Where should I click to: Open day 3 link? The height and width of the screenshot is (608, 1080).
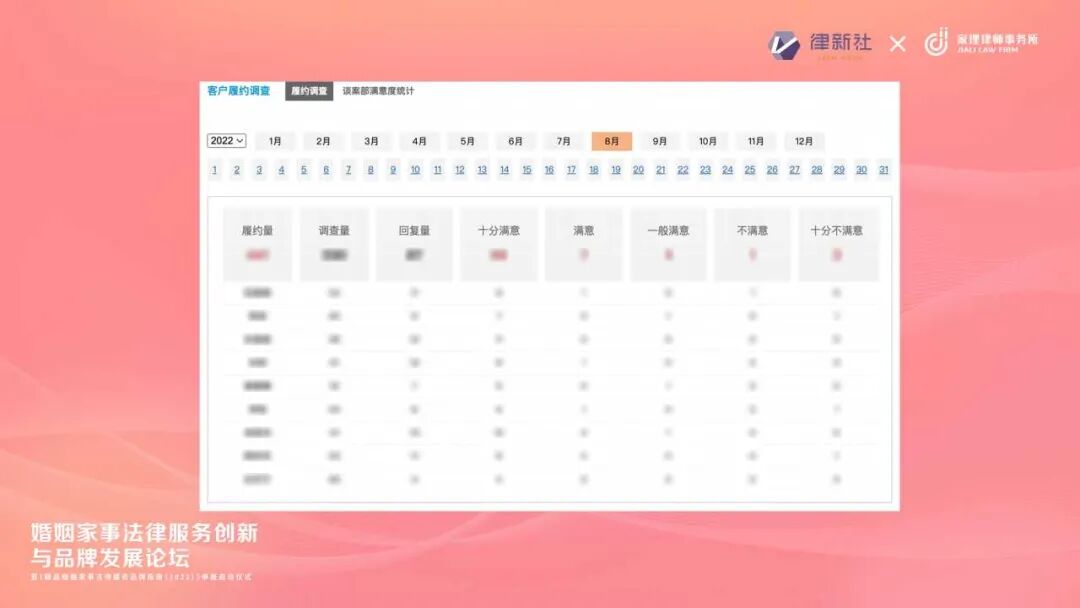pos(259,169)
